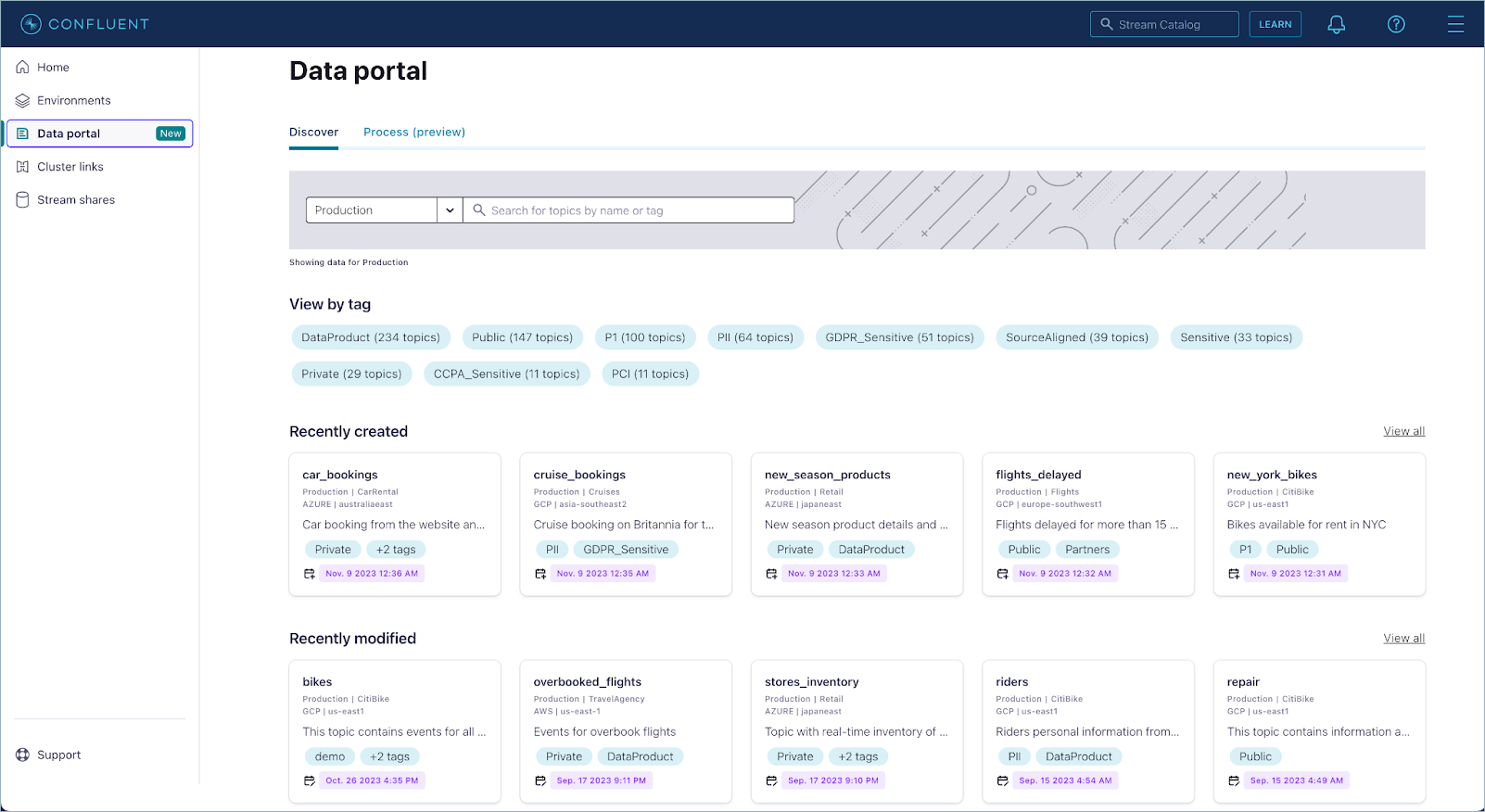Click the Confluent logo icon
This screenshot has height=812, width=1485.
point(31,24)
